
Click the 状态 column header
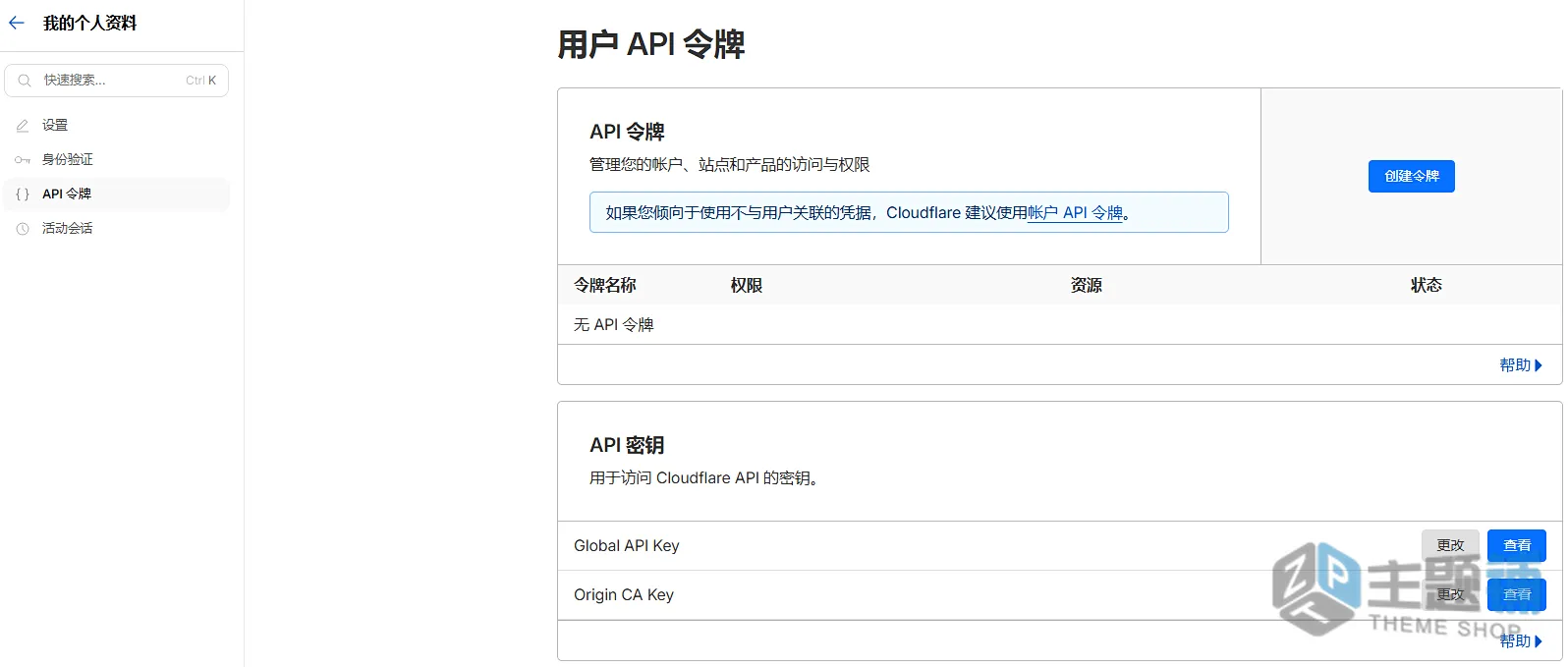[x=1427, y=285]
